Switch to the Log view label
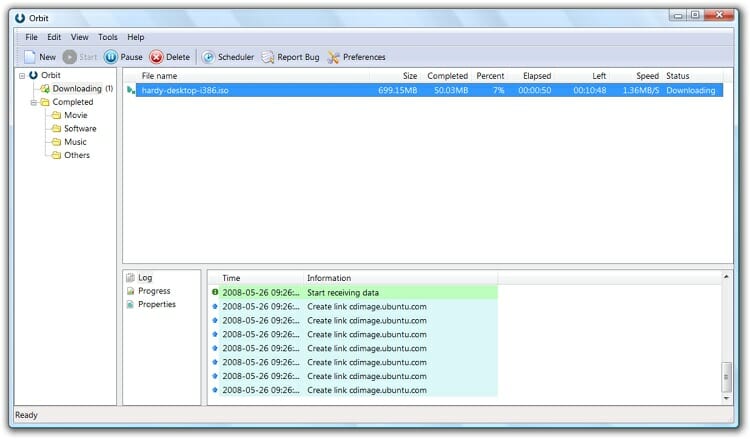The height and width of the screenshot is (439, 750). click(x=145, y=277)
